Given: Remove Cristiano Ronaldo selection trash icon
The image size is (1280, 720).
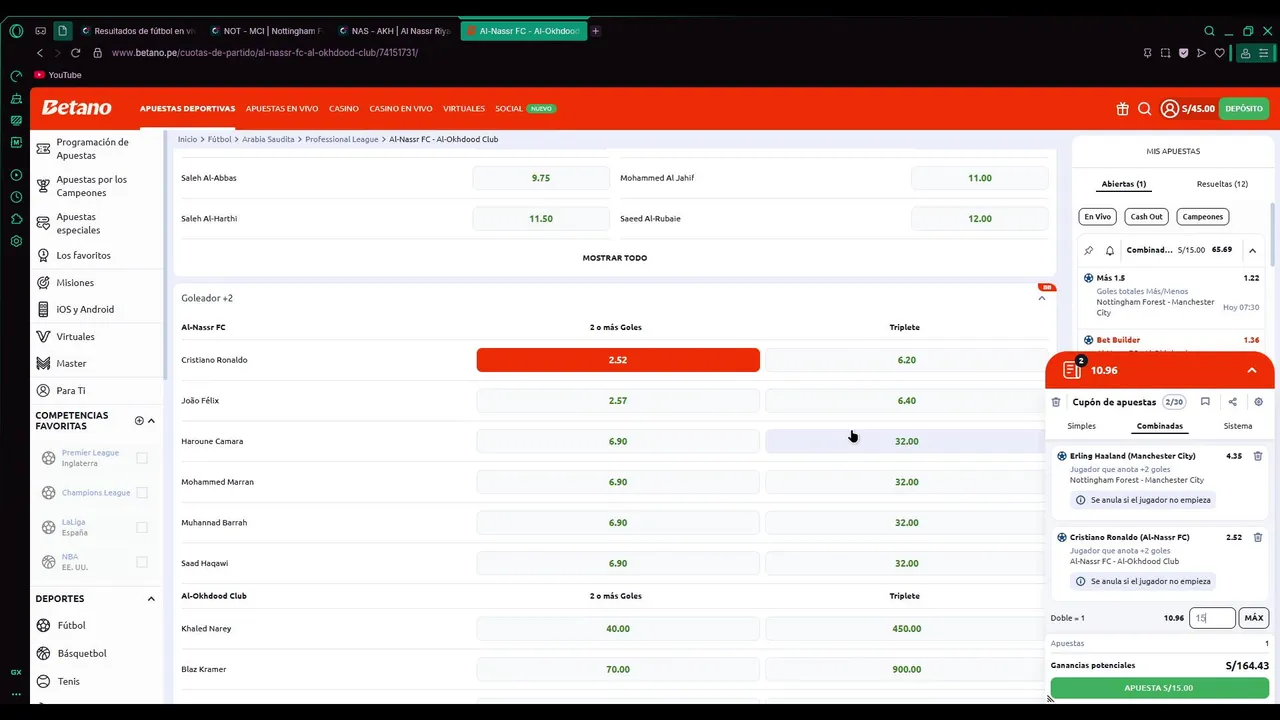Looking at the screenshot, I should coord(1258,537).
